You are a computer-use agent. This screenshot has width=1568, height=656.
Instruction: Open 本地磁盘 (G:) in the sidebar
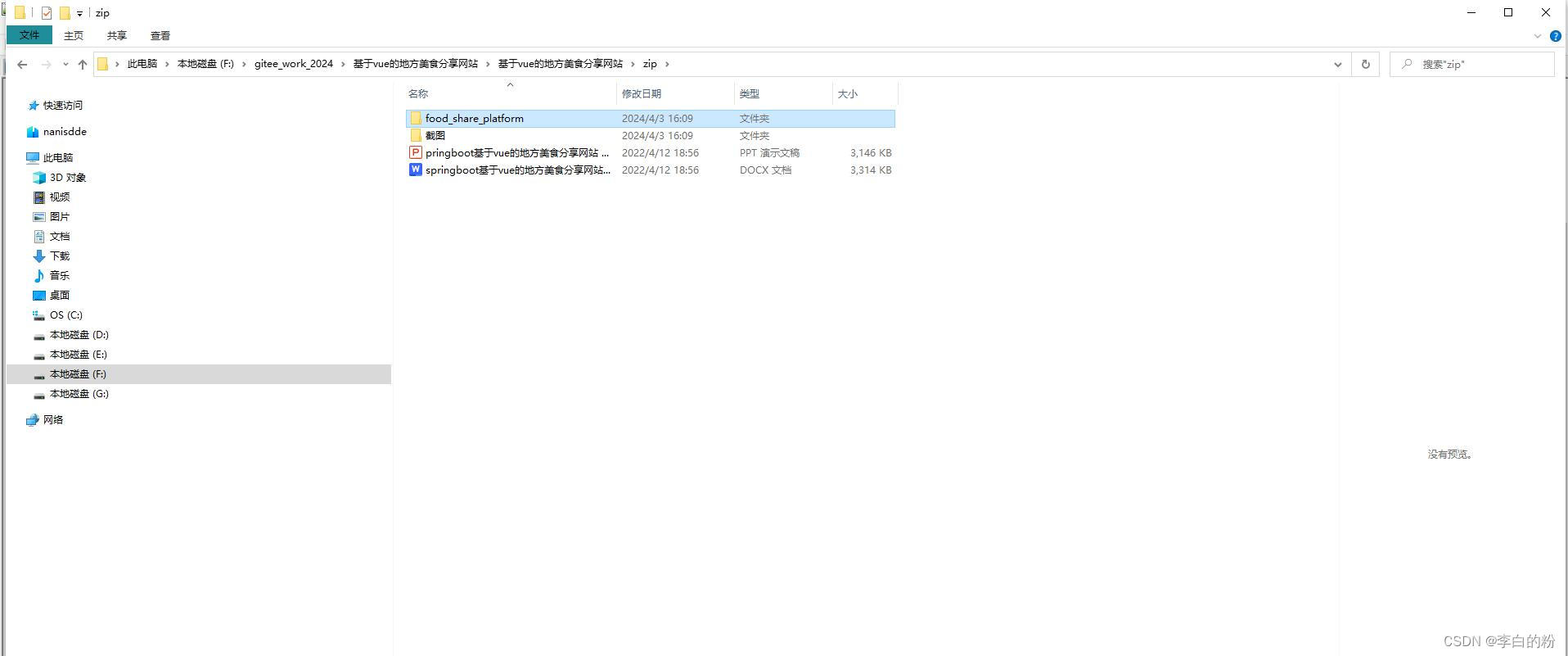(79, 394)
